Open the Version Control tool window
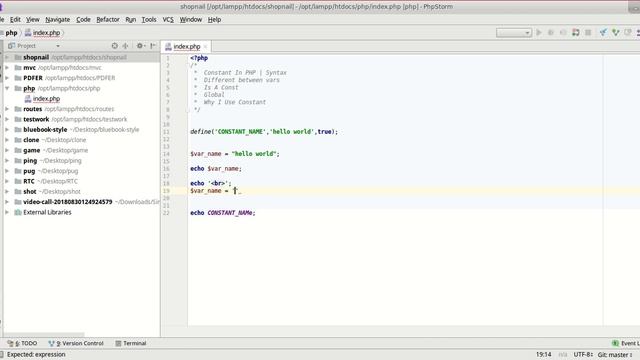Image resolution: width=640 pixels, height=360 pixels. [x=76, y=343]
